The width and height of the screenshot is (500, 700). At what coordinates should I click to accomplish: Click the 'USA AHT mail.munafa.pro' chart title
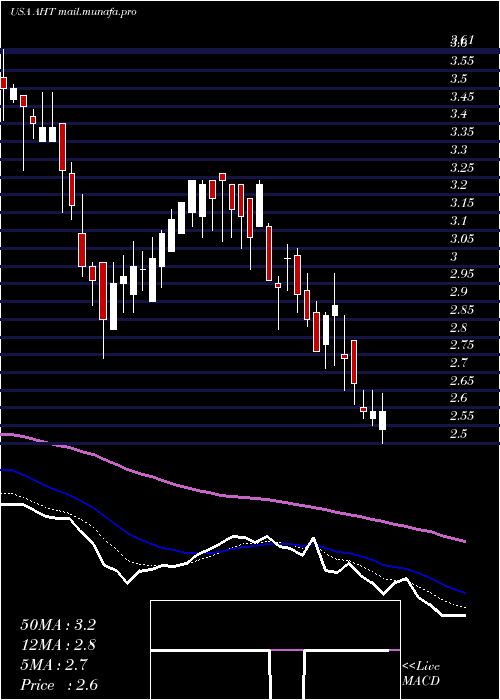tap(73, 12)
